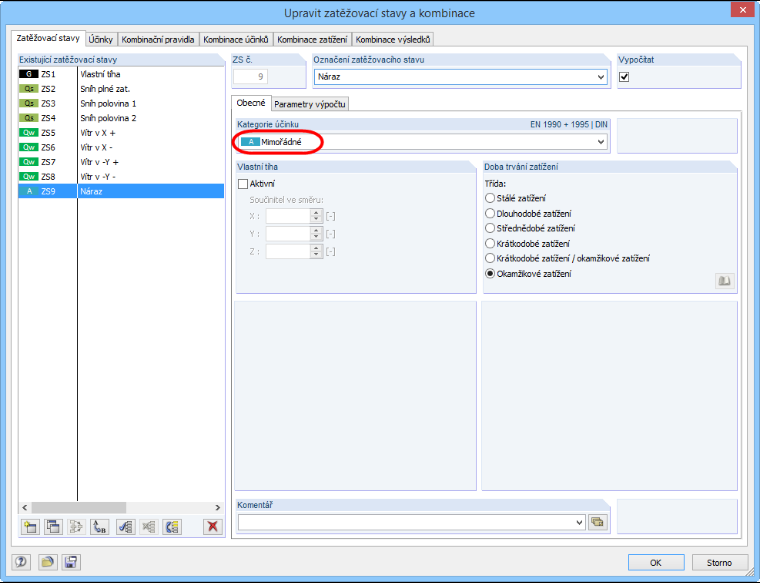Screen dimensions: 760x583
Task: Confirm with the OK button
Action: 656,563
